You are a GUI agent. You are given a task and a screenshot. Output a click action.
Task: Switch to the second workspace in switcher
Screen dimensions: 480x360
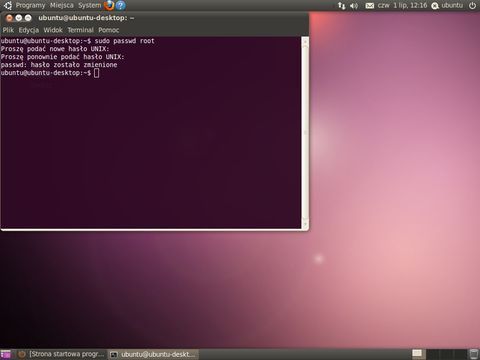point(432,354)
